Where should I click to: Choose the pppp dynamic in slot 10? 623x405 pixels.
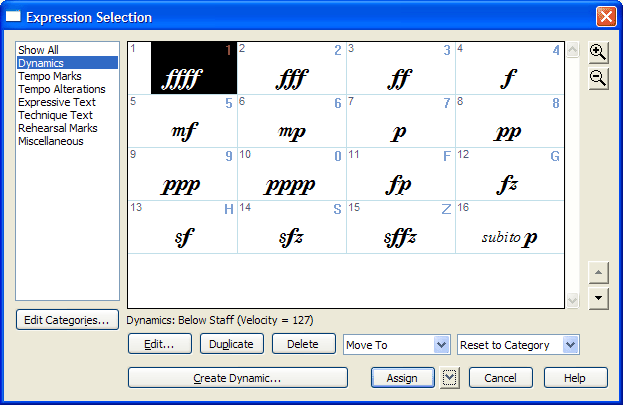pyautogui.click(x=291, y=173)
